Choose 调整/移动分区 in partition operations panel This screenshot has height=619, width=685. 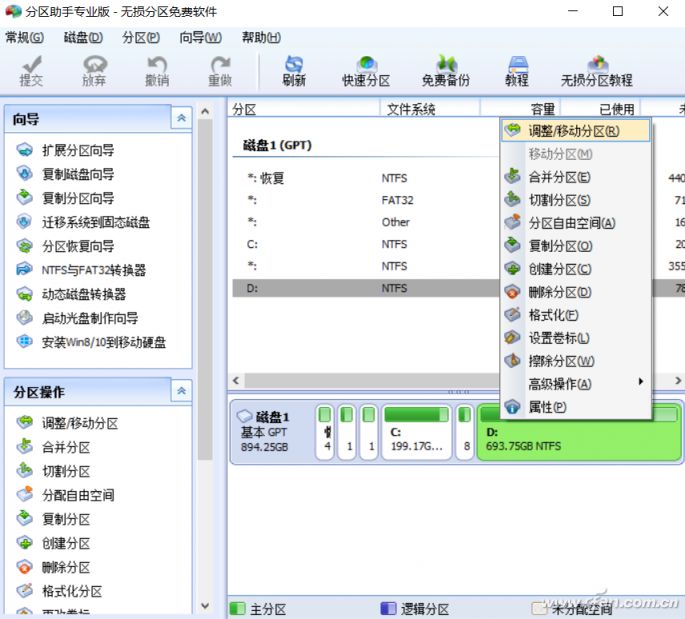point(67,423)
